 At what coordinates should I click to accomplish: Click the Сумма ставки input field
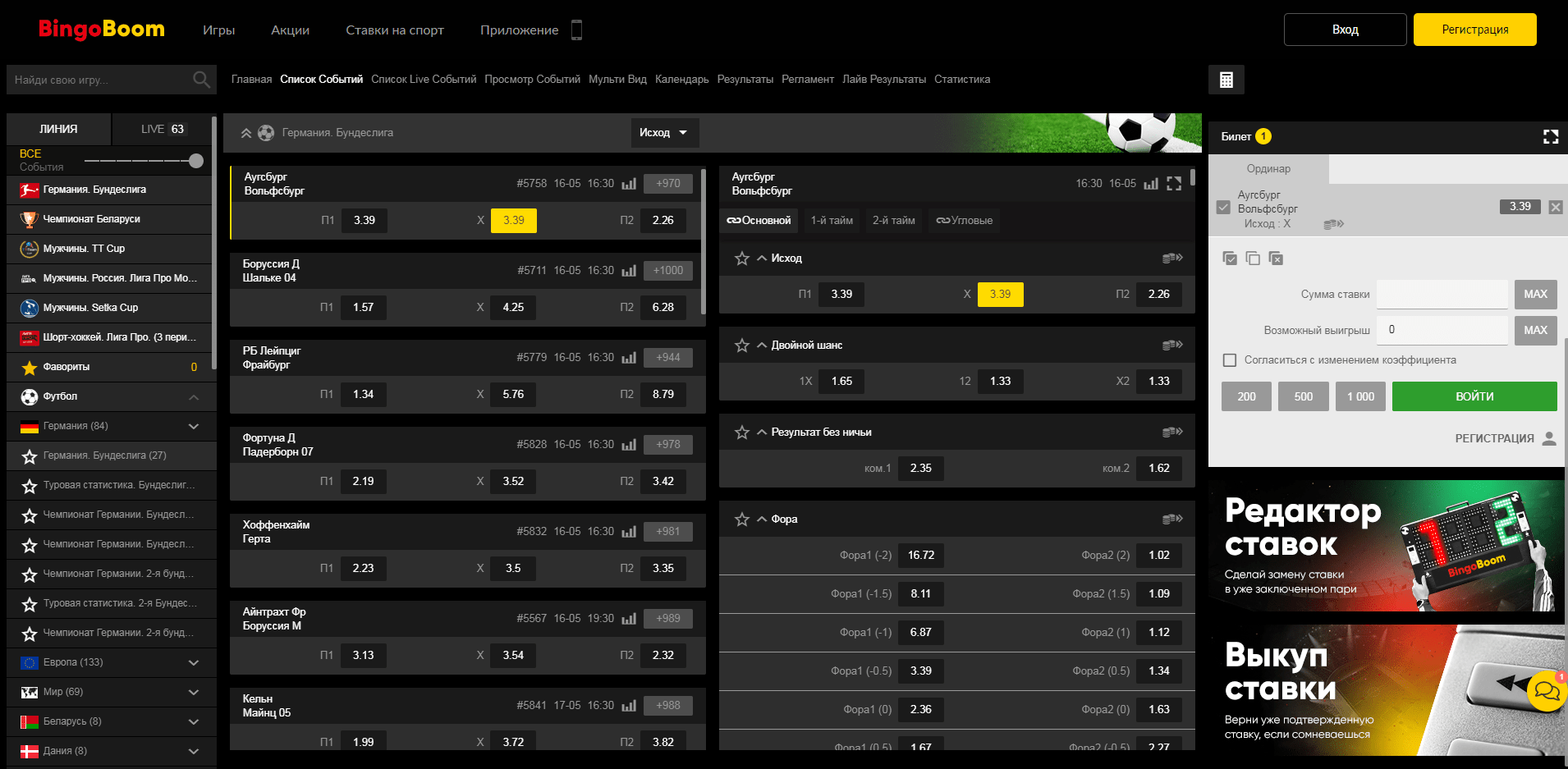pyautogui.click(x=1442, y=295)
